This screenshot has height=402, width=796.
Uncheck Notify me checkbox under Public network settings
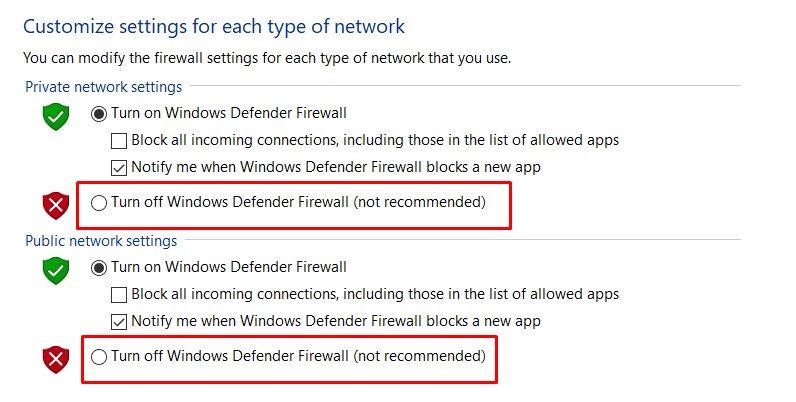119,322
